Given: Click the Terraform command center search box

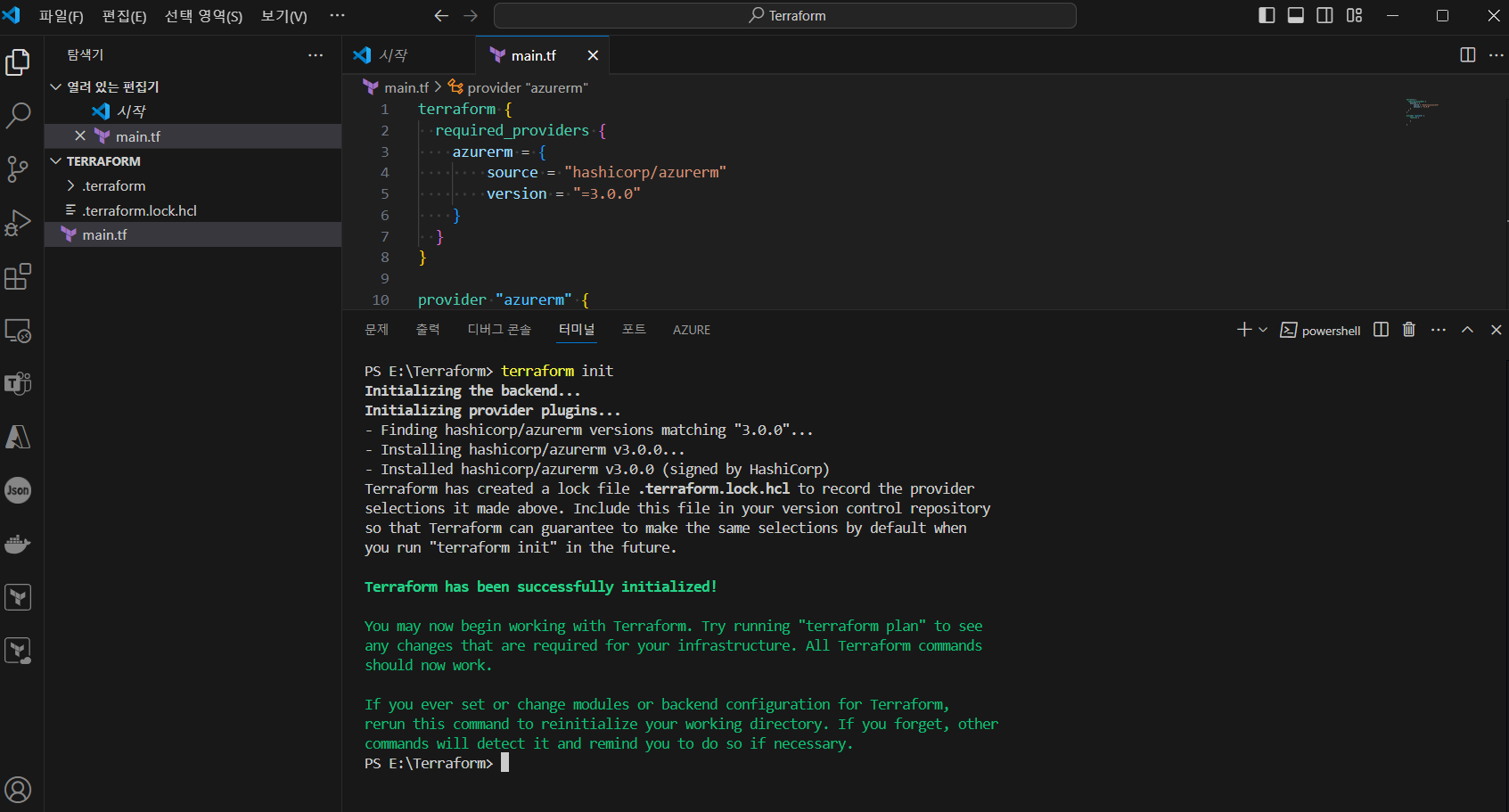Looking at the screenshot, I should [x=785, y=16].
